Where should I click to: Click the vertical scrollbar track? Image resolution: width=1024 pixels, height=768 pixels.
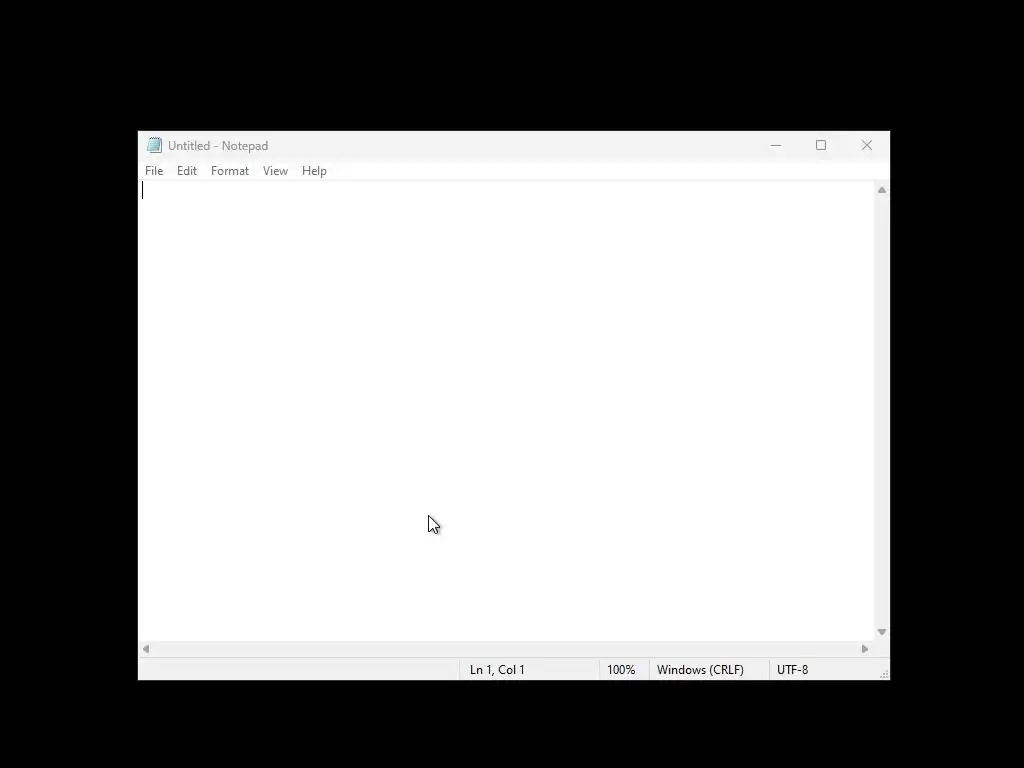(x=882, y=411)
